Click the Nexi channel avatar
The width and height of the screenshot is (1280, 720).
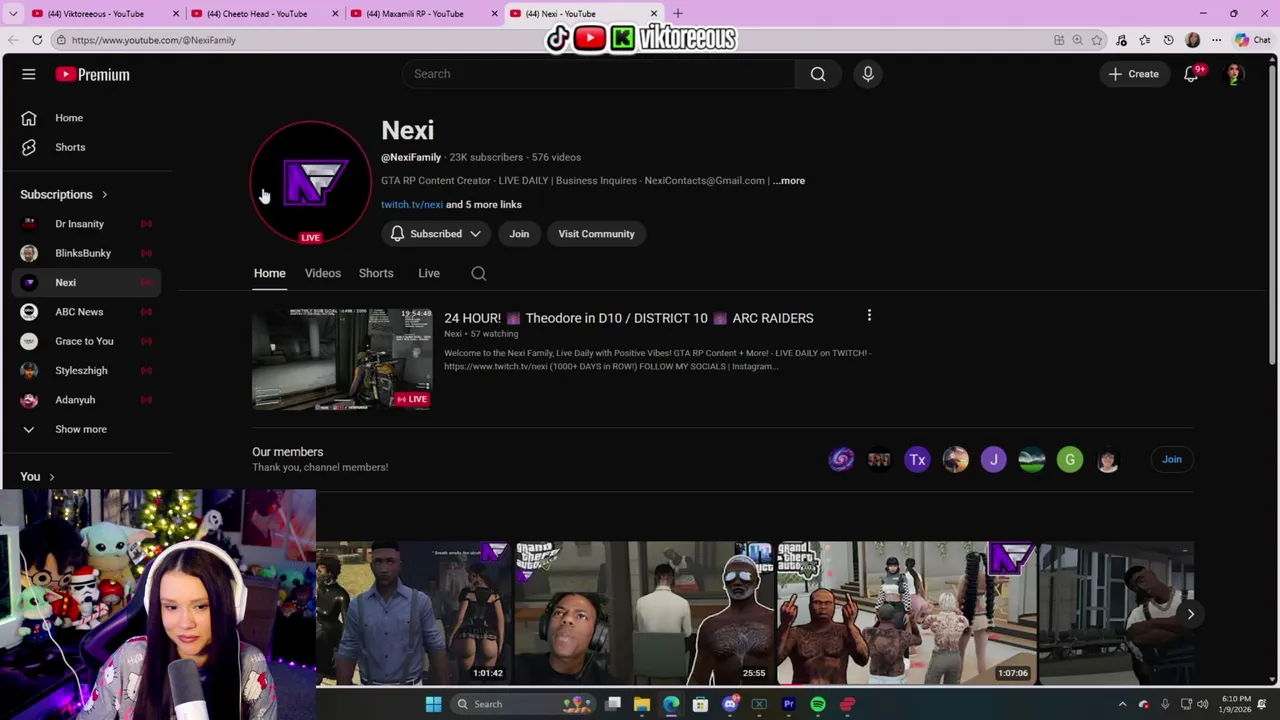pos(311,182)
